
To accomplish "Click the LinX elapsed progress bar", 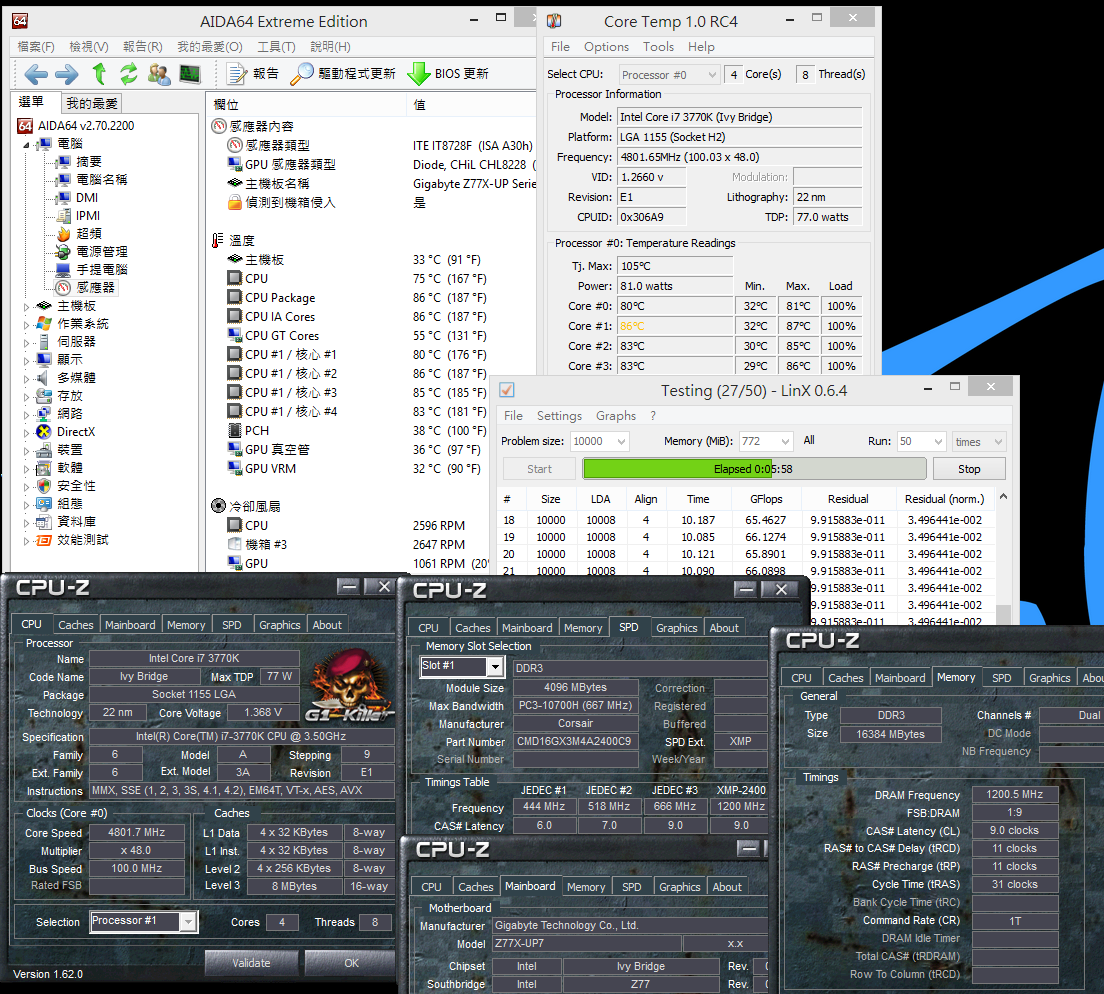I will 754,469.
